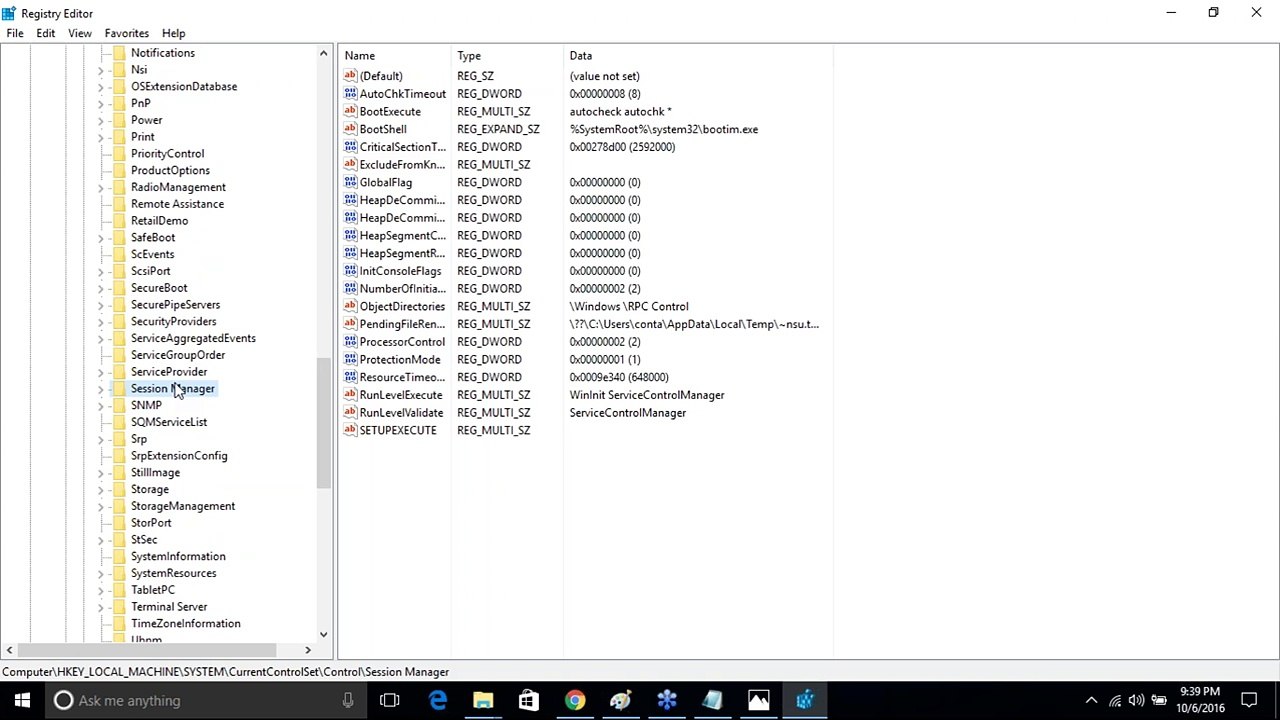Click the Session Manager folder icon

pyautogui.click(x=119, y=388)
